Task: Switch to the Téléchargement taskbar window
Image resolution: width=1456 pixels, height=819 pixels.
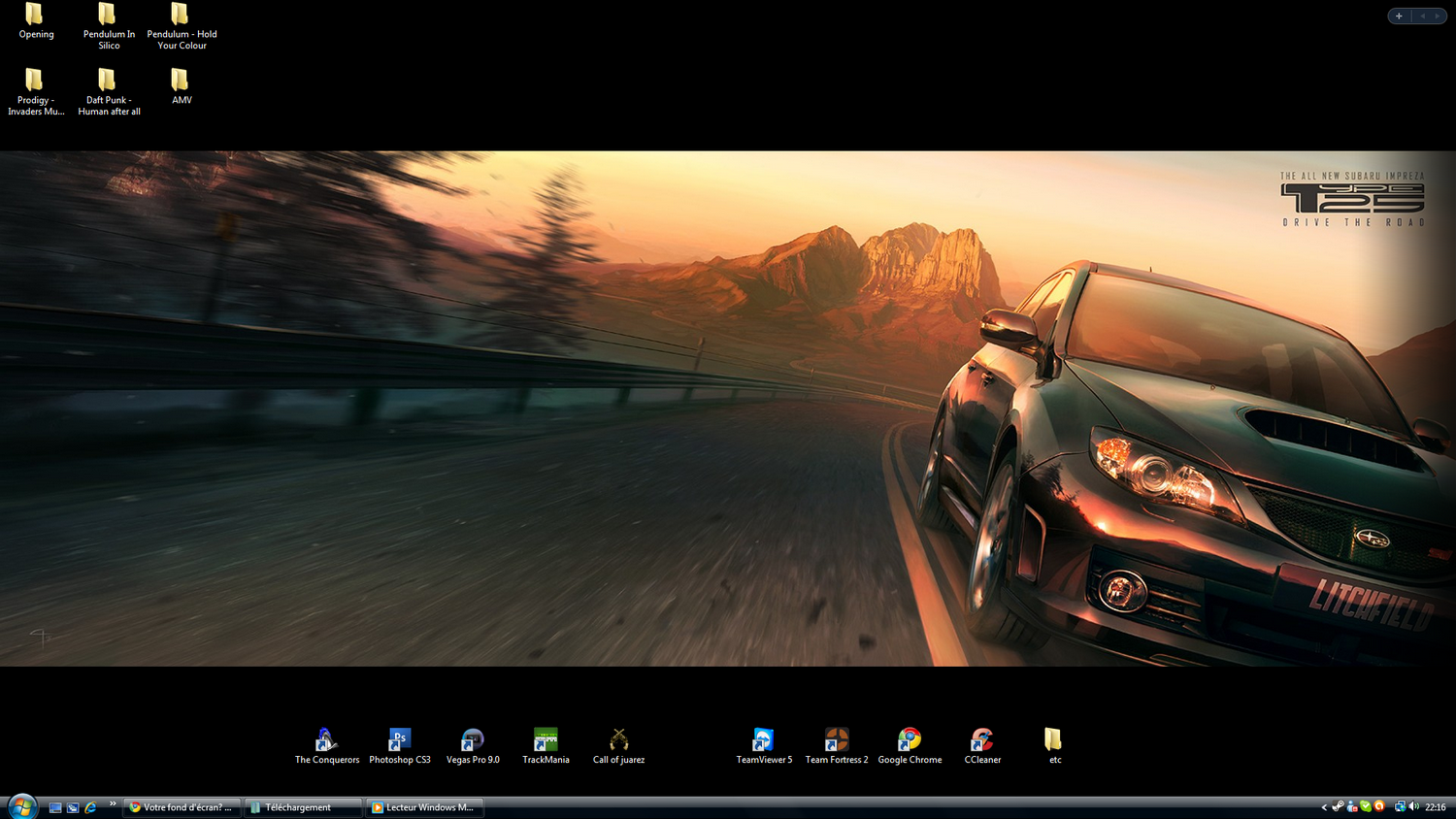Action: [x=303, y=807]
